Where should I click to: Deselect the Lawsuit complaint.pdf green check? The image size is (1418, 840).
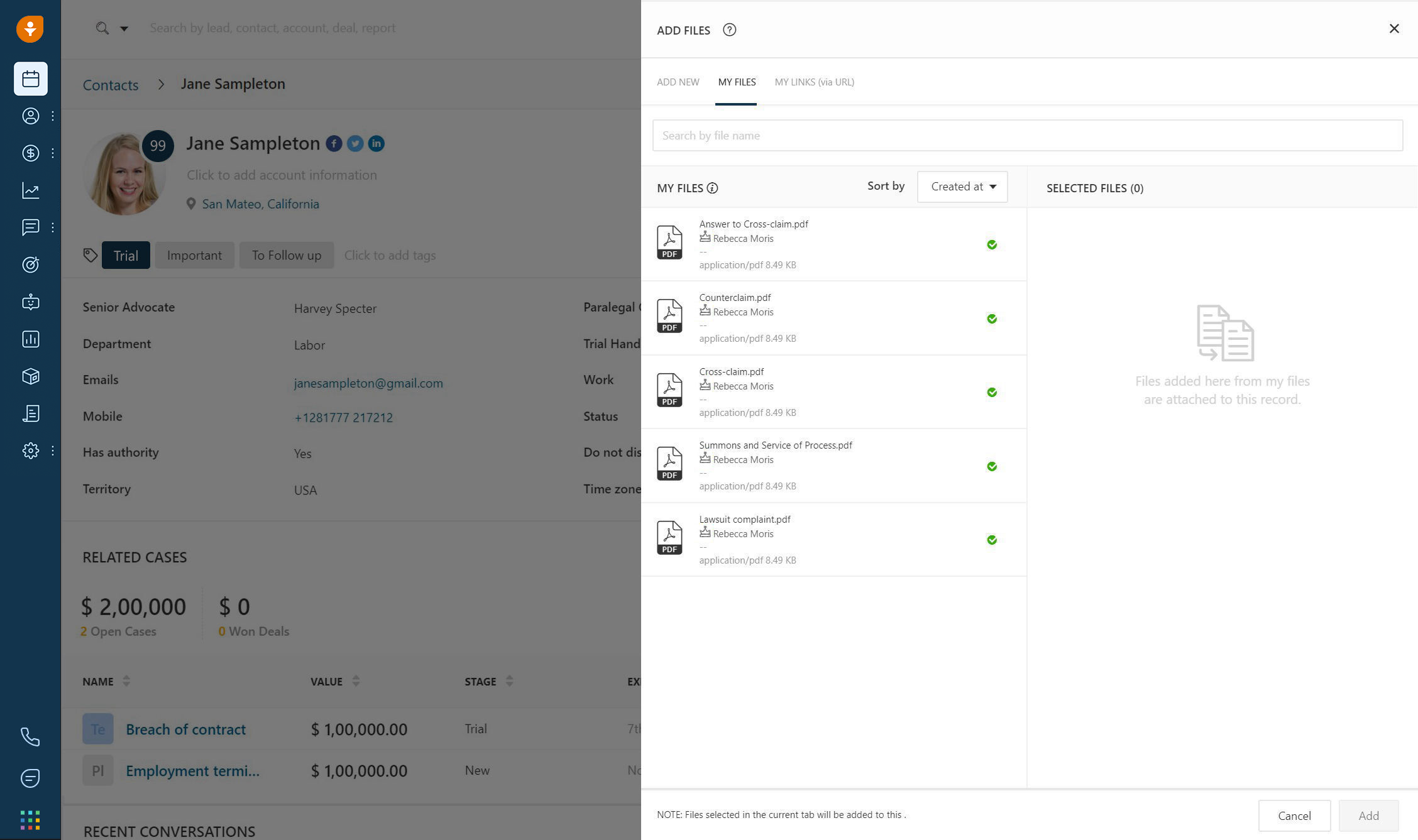pos(992,539)
